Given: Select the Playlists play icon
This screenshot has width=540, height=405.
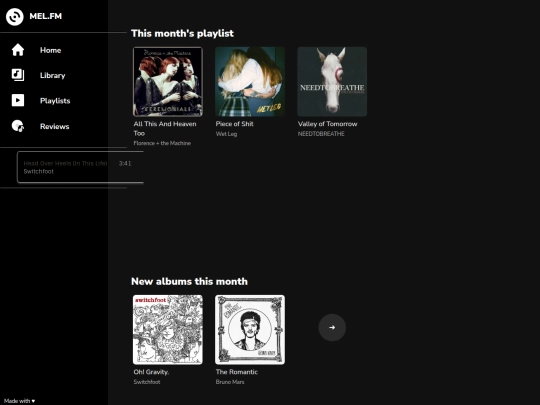Looking at the screenshot, I should pyautogui.click(x=18, y=100).
